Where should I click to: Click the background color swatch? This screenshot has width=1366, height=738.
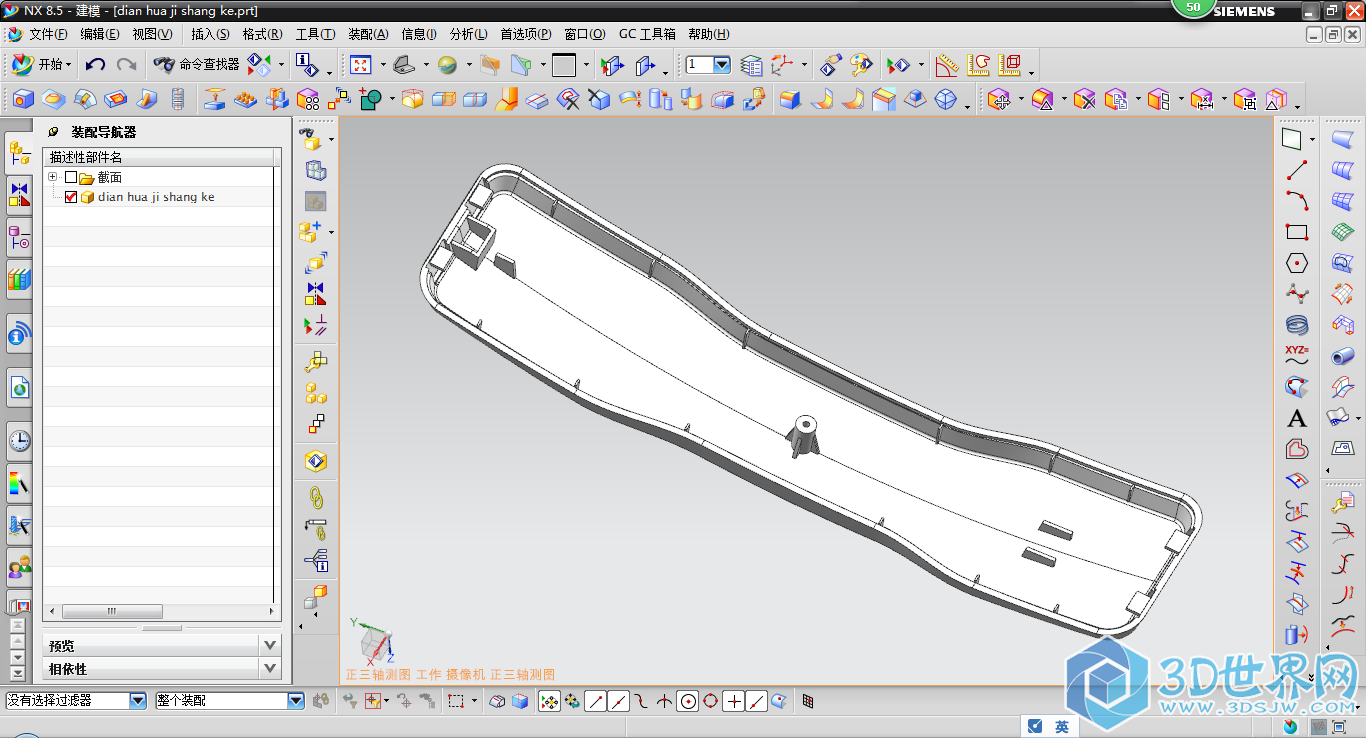[564, 65]
